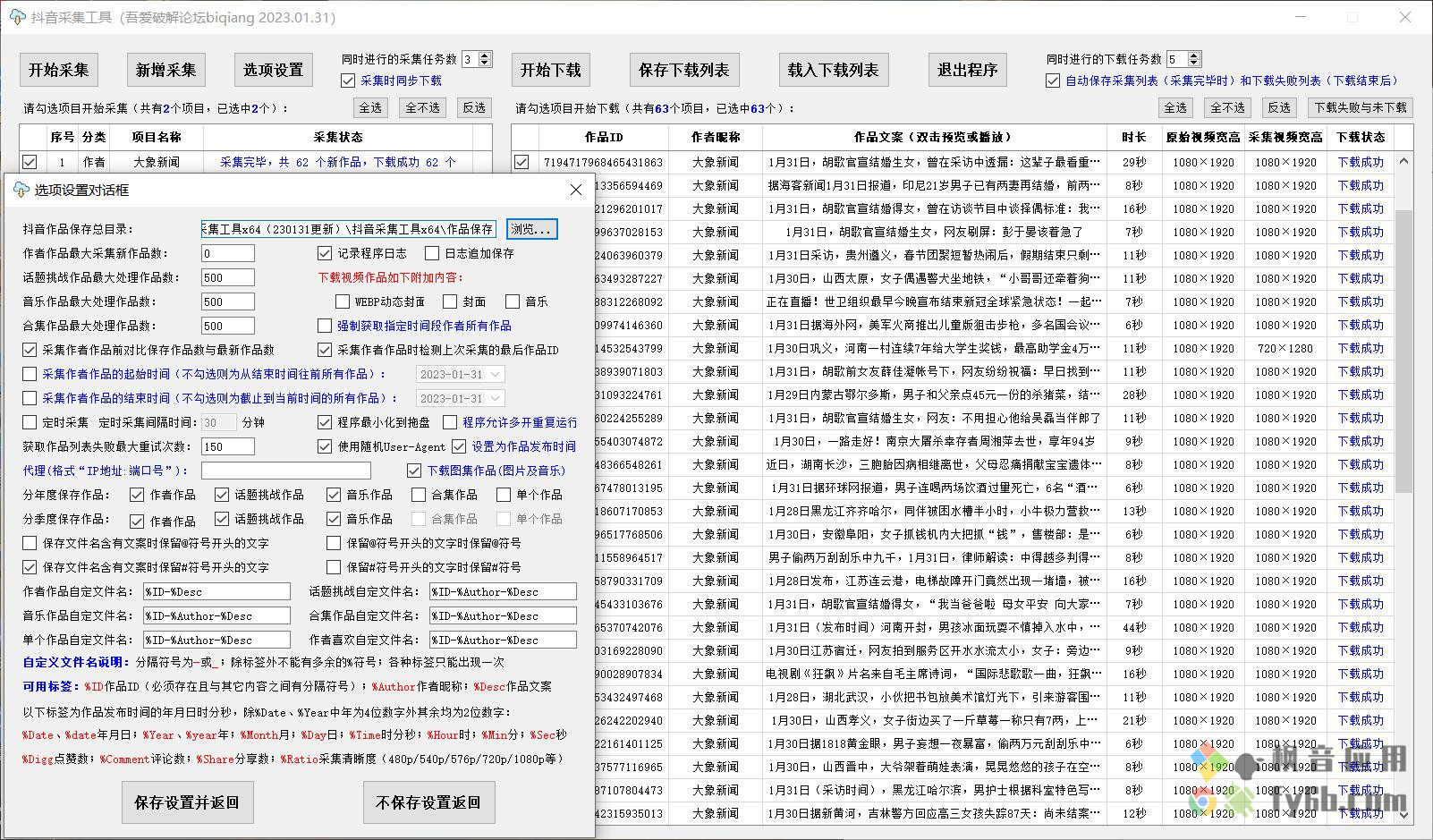
Task: Click the 获取作品列表失败最大重试次数 field
Action: click(228, 446)
